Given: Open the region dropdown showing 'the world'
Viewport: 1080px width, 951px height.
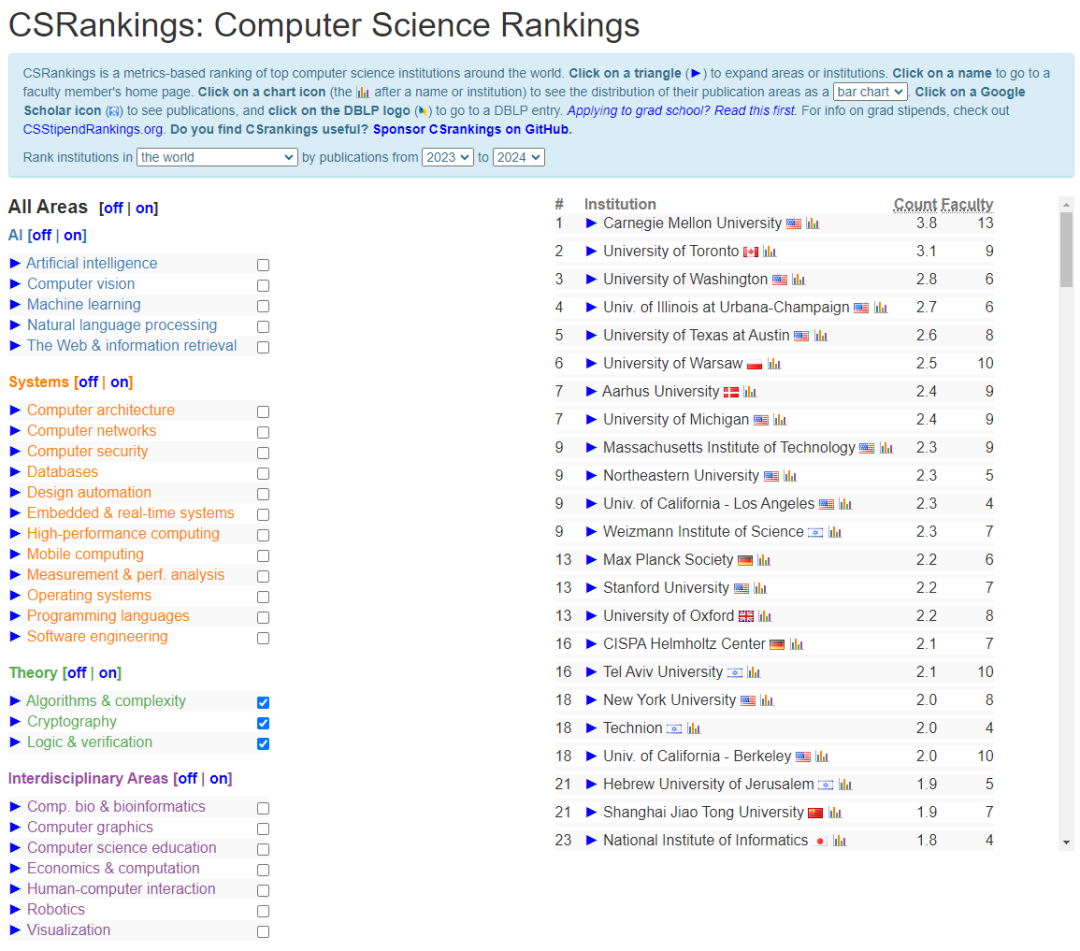Looking at the screenshot, I should pyautogui.click(x=217, y=157).
